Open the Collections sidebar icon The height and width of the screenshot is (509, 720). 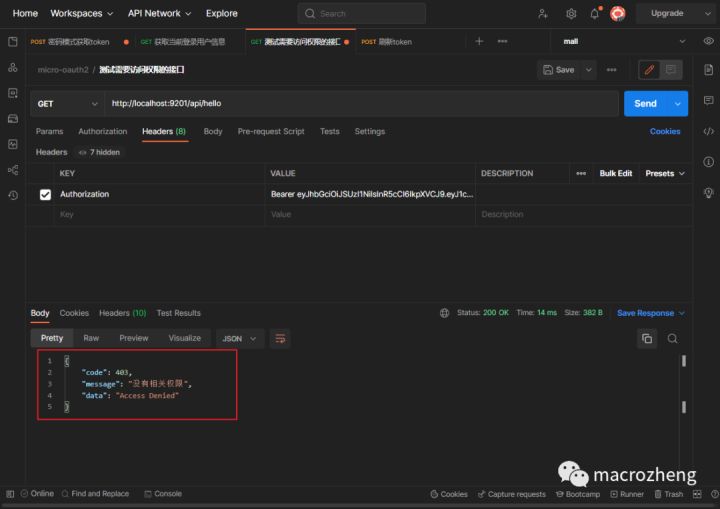pos(13,42)
